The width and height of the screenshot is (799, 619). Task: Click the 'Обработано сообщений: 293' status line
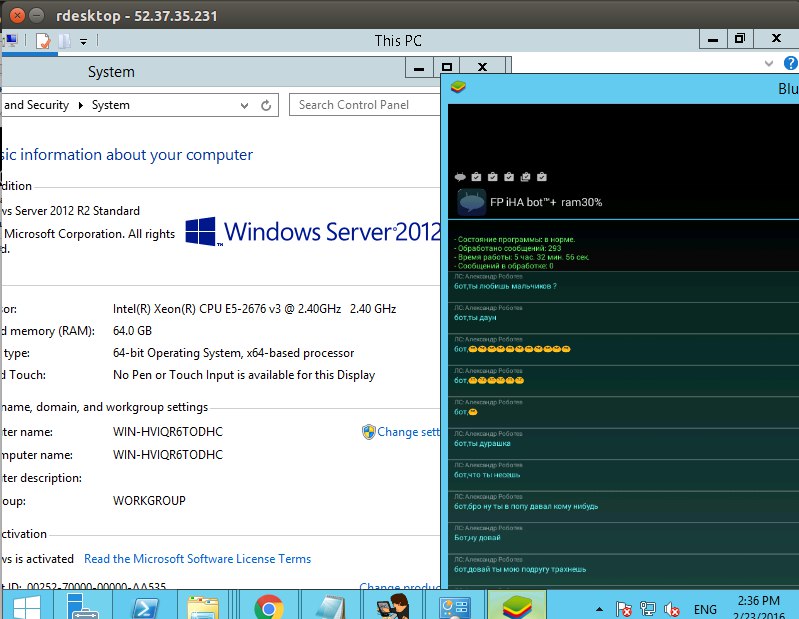click(508, 248)
